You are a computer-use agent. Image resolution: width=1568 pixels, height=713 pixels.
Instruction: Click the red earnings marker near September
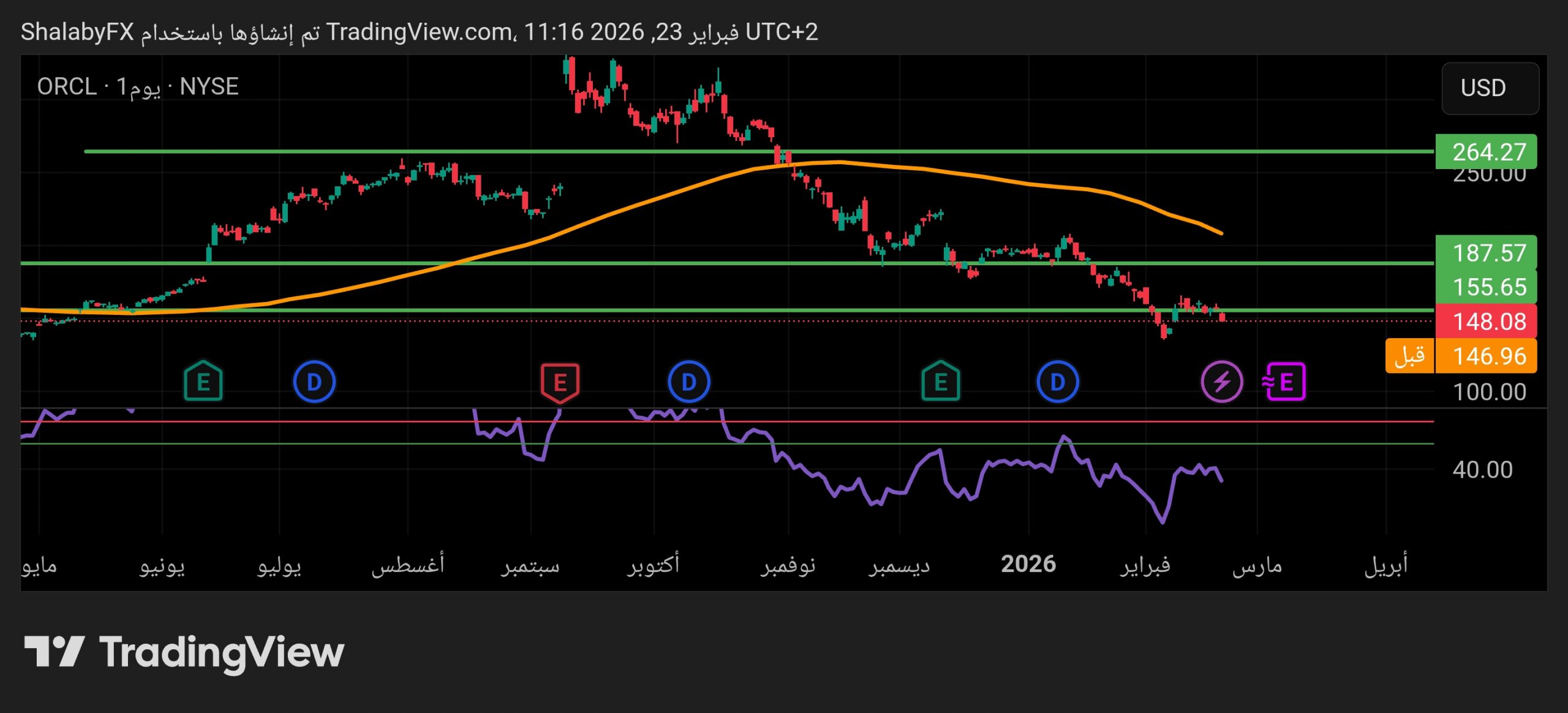[559, 381]
